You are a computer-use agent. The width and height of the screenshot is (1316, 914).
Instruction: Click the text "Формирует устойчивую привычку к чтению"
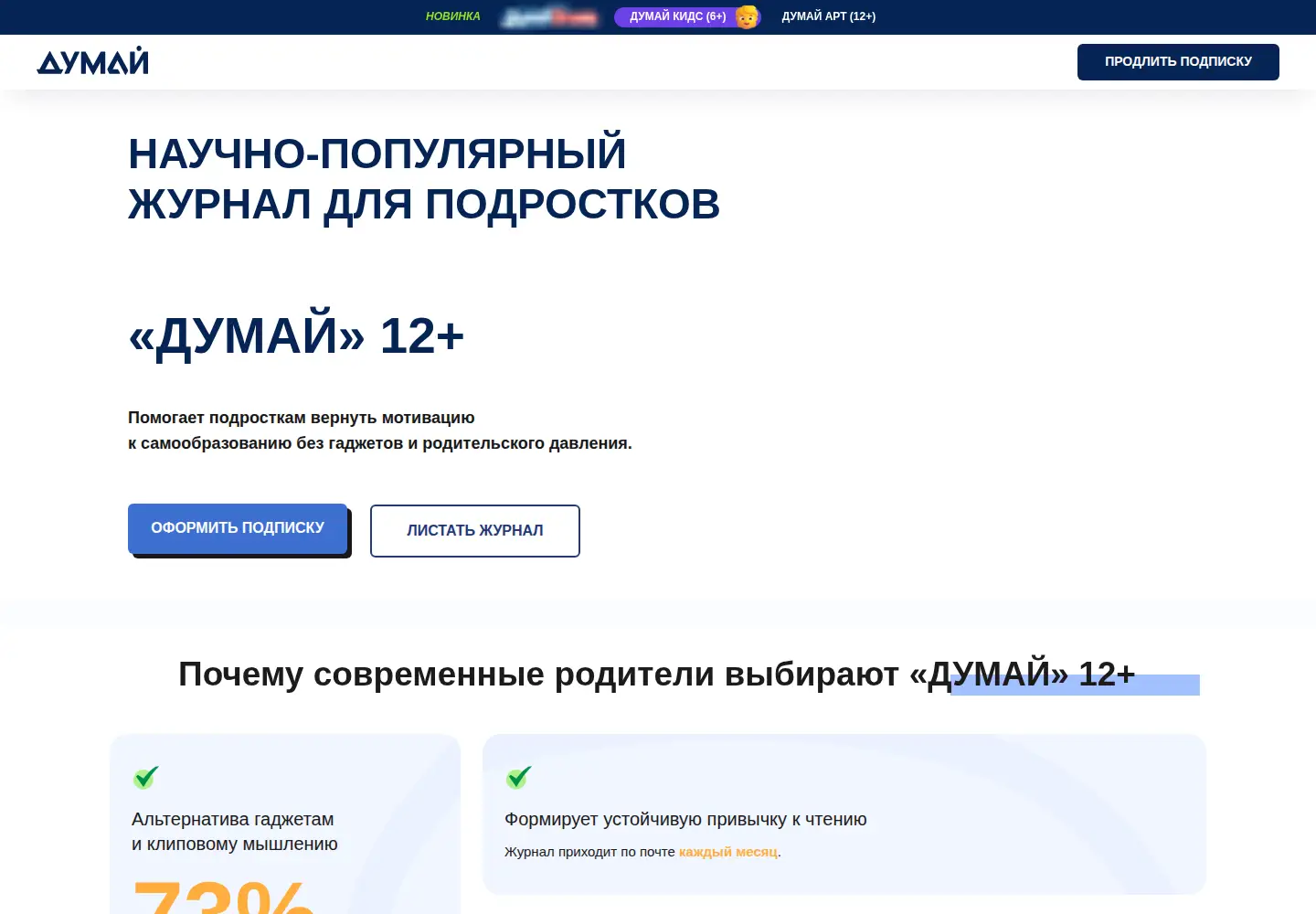coord(685,820)
